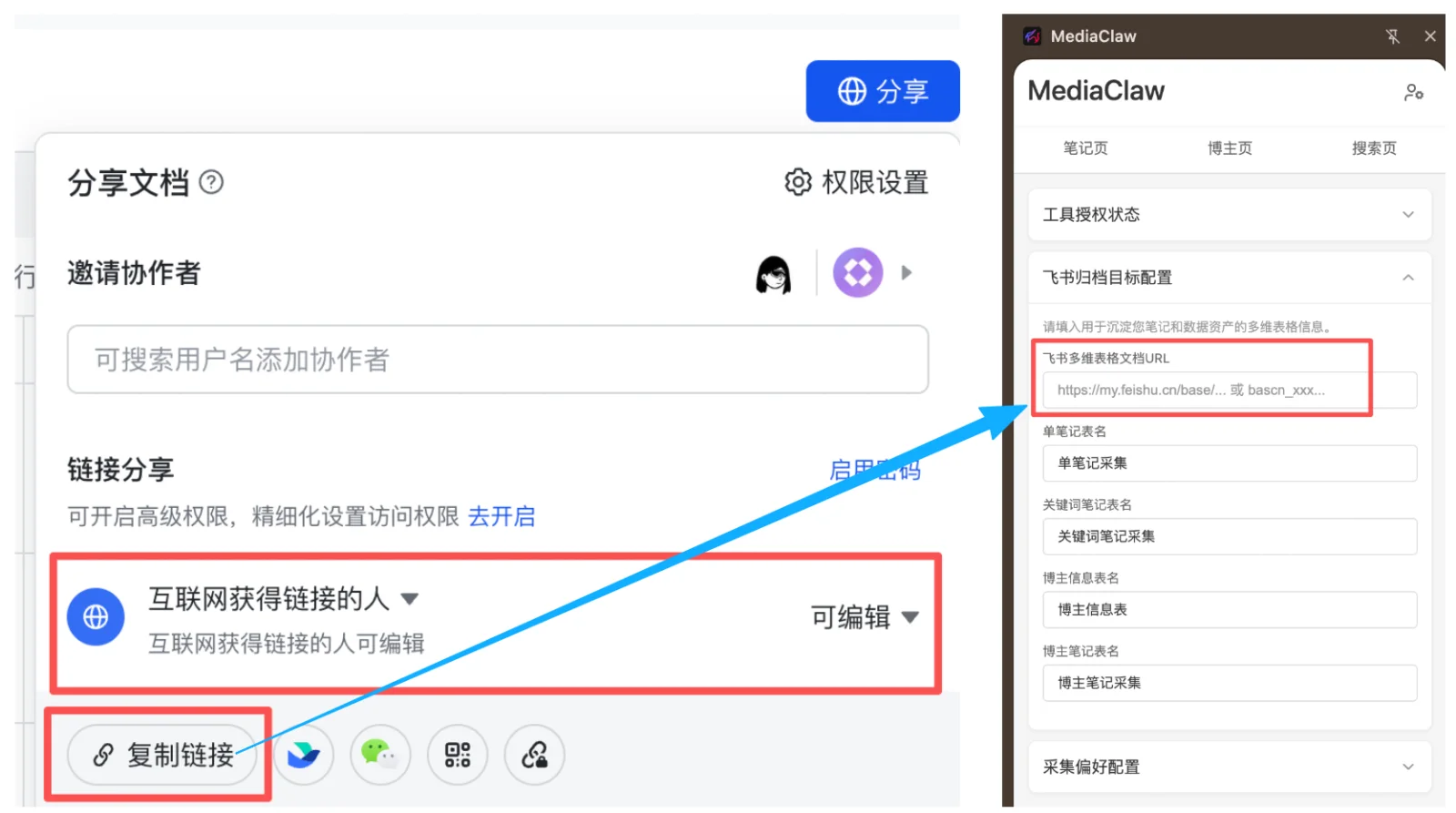Click the MediaClaw title bar logo icon
This screenshot has width=1456, height=813.
tap(1032, 36)
